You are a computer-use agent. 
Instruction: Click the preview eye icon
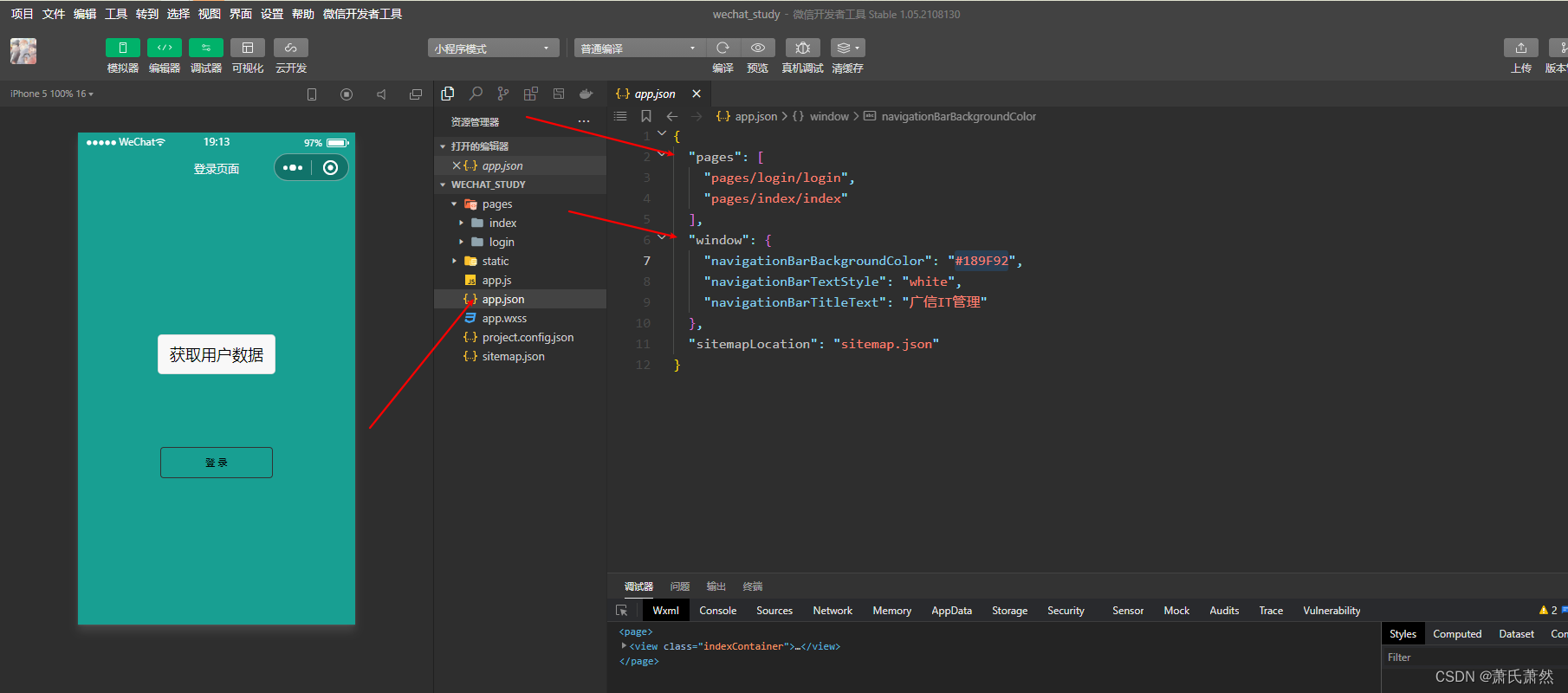[758, 48]
